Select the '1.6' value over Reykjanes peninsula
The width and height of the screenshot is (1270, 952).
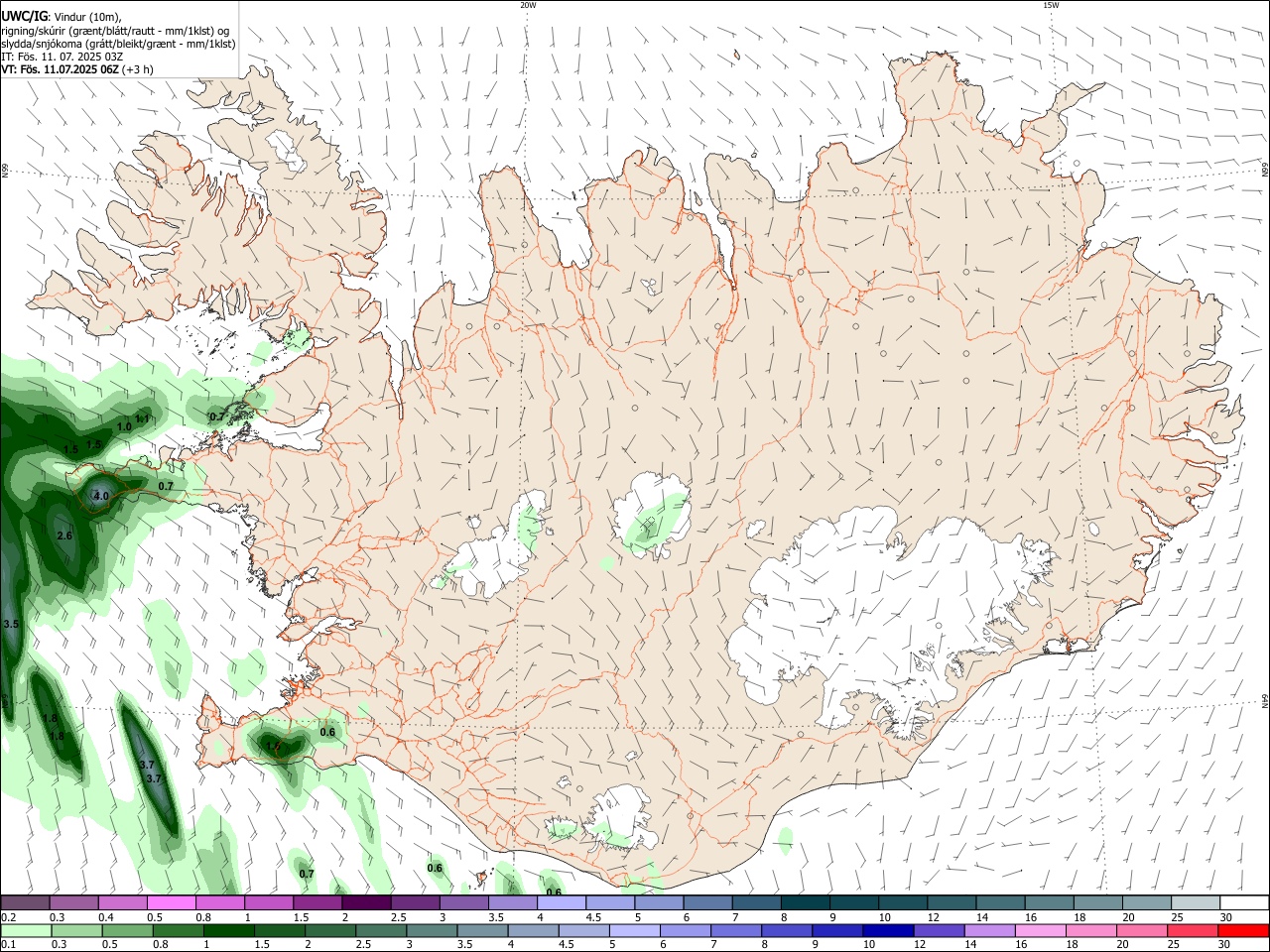tap(274, 746)
